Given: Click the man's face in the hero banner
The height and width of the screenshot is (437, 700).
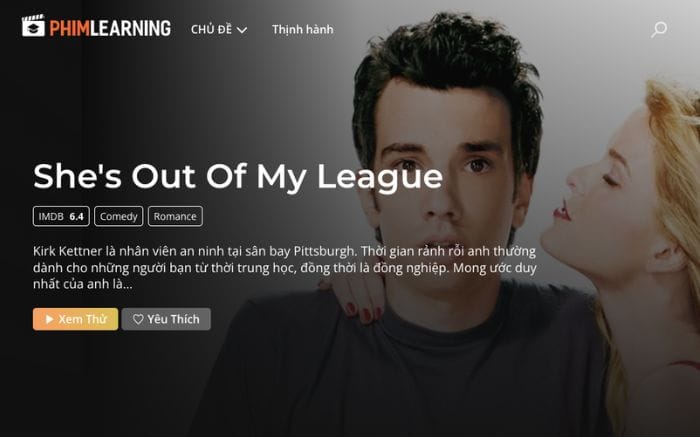Looking at the screenshot, I should 442,179.
